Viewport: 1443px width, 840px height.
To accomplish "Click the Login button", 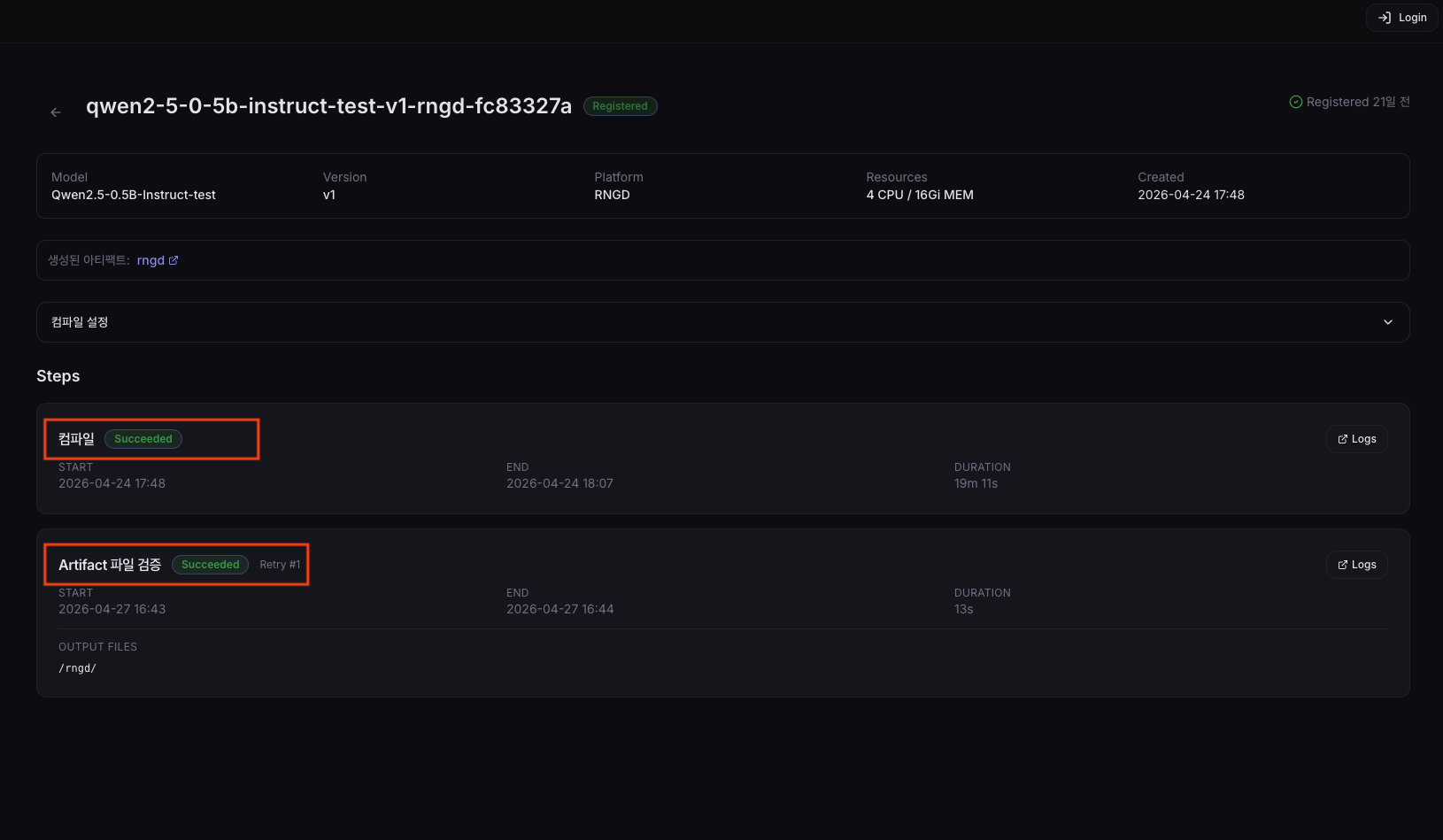I will pos(1401,18).
